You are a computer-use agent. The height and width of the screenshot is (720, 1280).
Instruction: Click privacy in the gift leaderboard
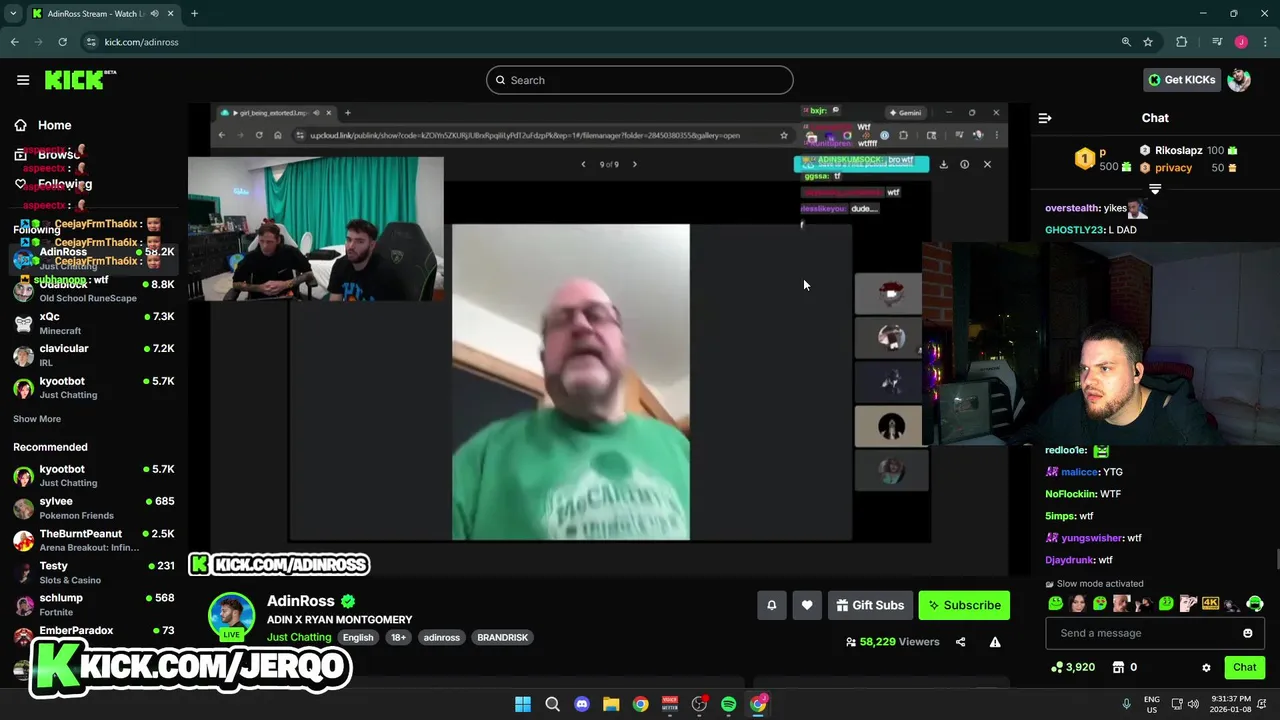click(x=1173, y=168)
